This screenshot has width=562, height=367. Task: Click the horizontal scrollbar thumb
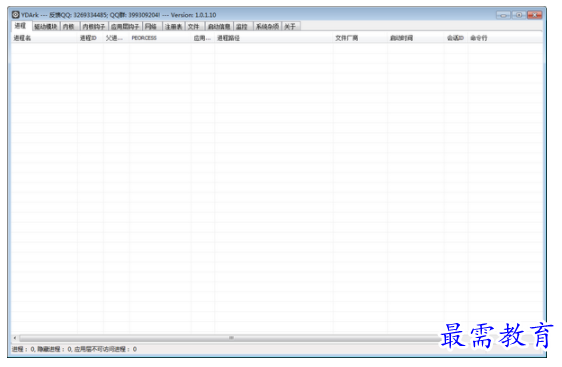click(x=231, y=338)
